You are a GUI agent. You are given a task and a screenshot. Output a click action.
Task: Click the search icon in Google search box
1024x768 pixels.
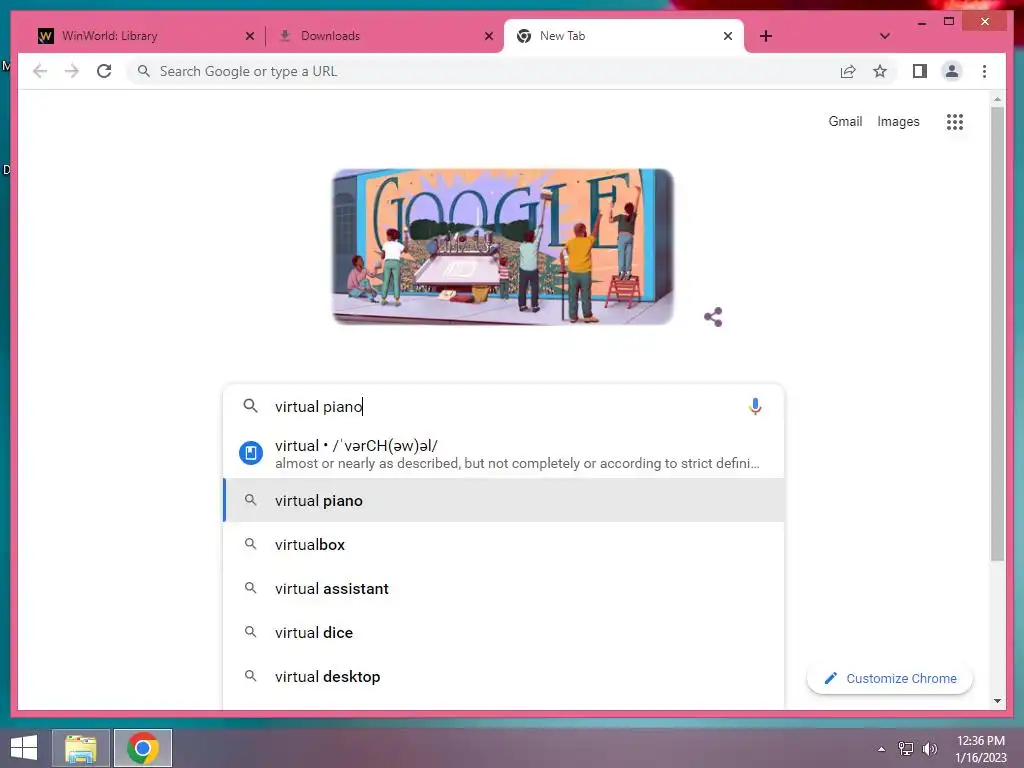pyautogui.click(x=250, y=406)
